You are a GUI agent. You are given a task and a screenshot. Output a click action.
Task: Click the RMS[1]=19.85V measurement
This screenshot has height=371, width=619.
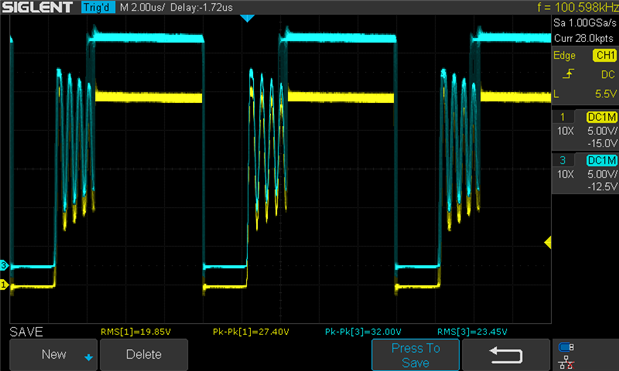[x=135, y=332]
